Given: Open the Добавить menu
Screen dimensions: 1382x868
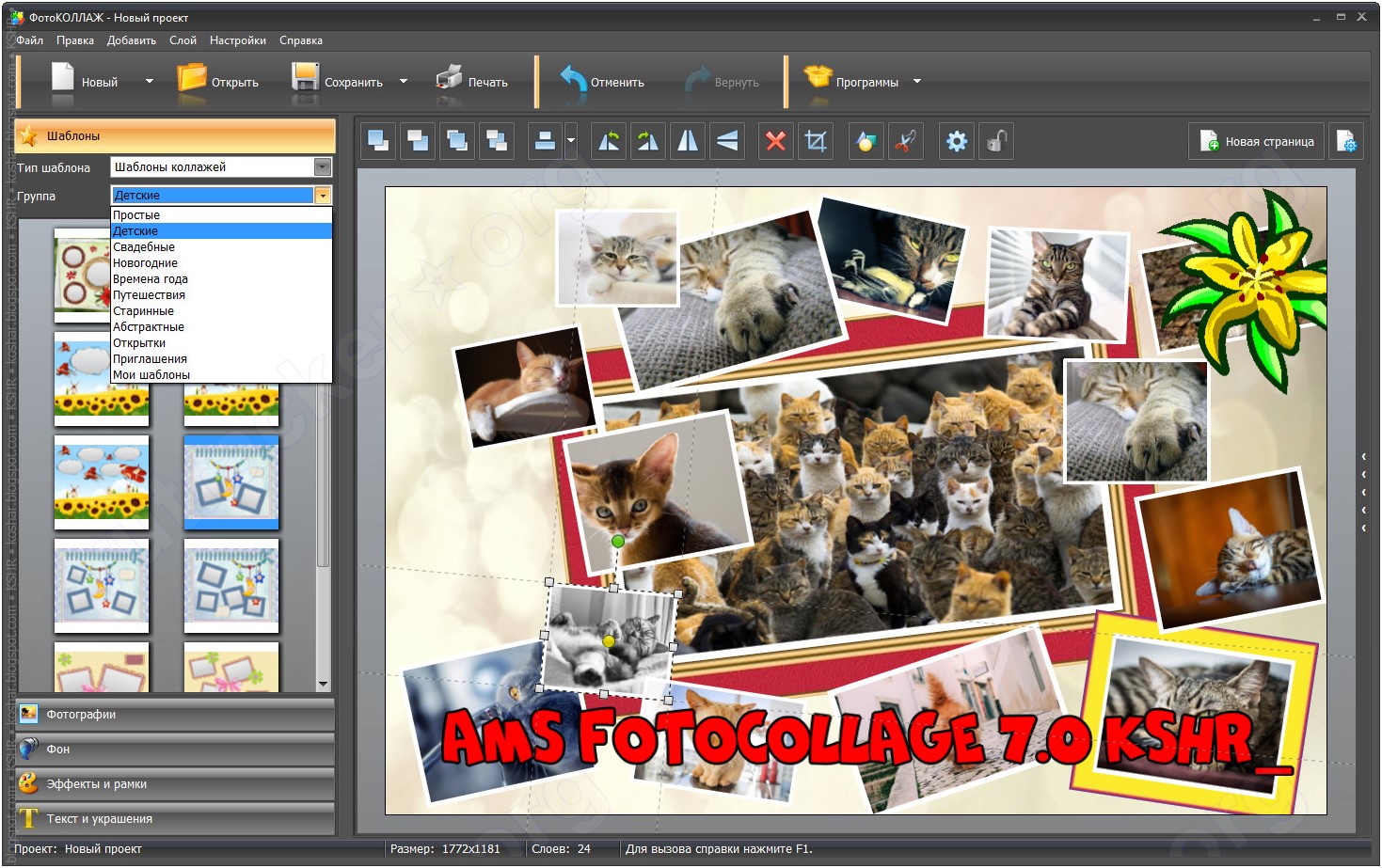Looking at the screenshot, I should click(132, 40).
